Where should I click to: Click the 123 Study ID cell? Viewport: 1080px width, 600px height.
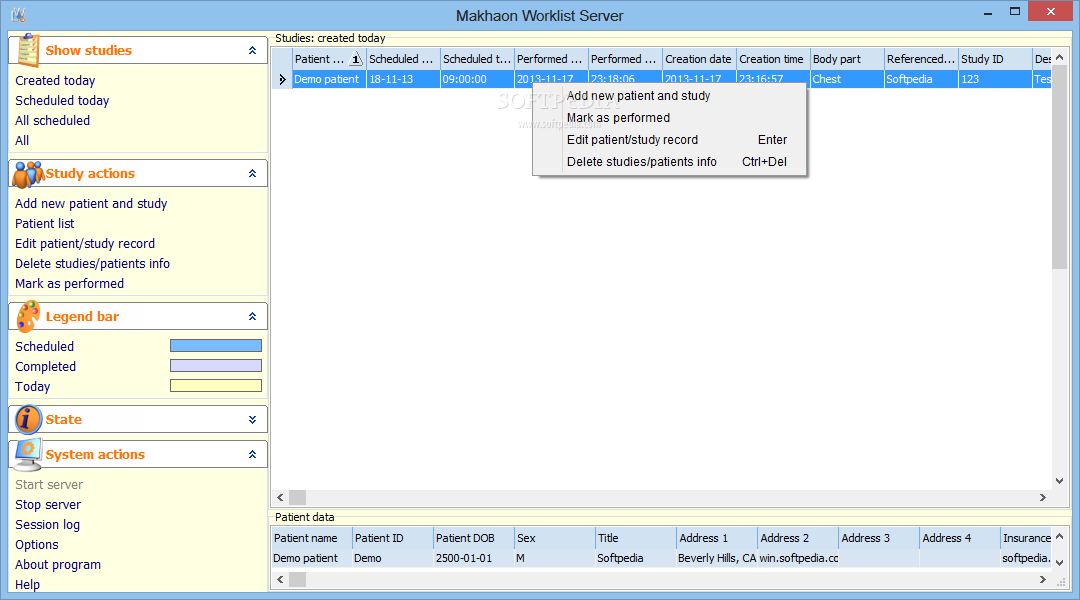[x=995, y=79]
